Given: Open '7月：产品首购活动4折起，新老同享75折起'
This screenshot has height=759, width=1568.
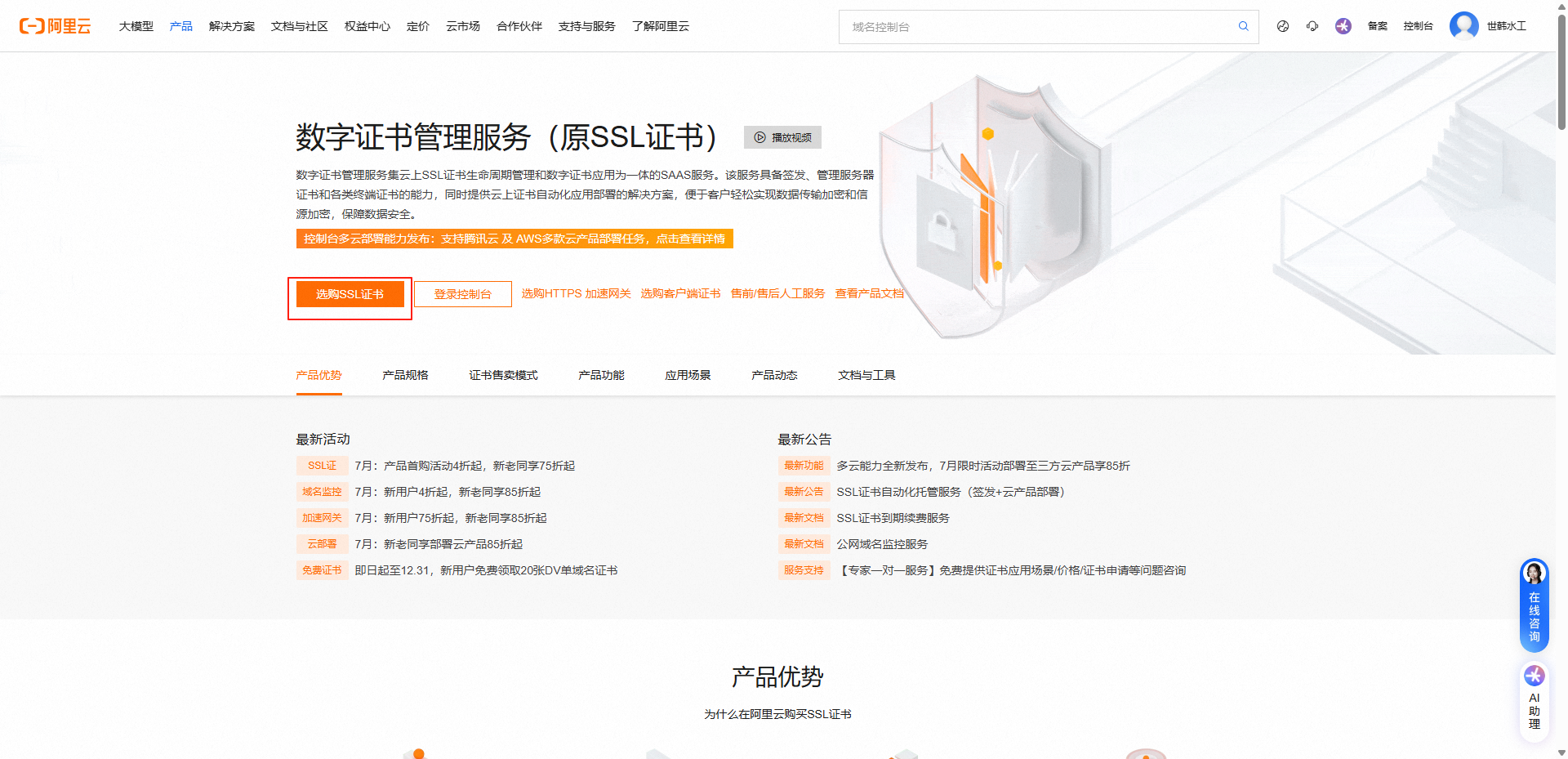Looking at the screenshot, I should click(x=465, y=466).
